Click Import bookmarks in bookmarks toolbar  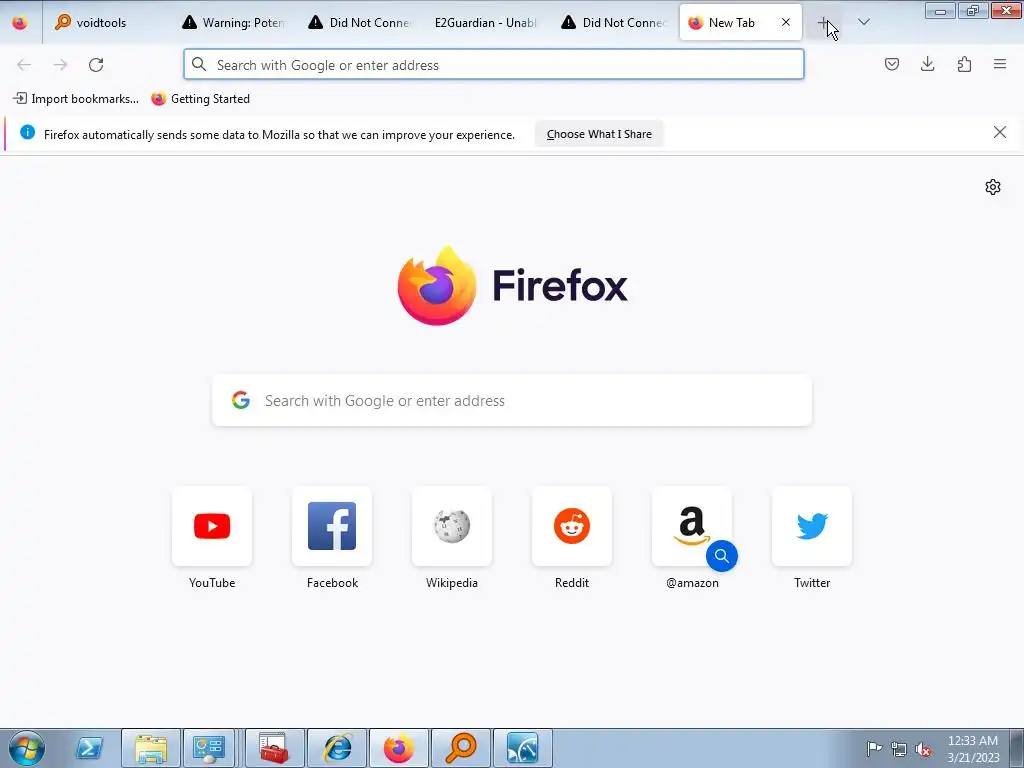tap(76, 99)
